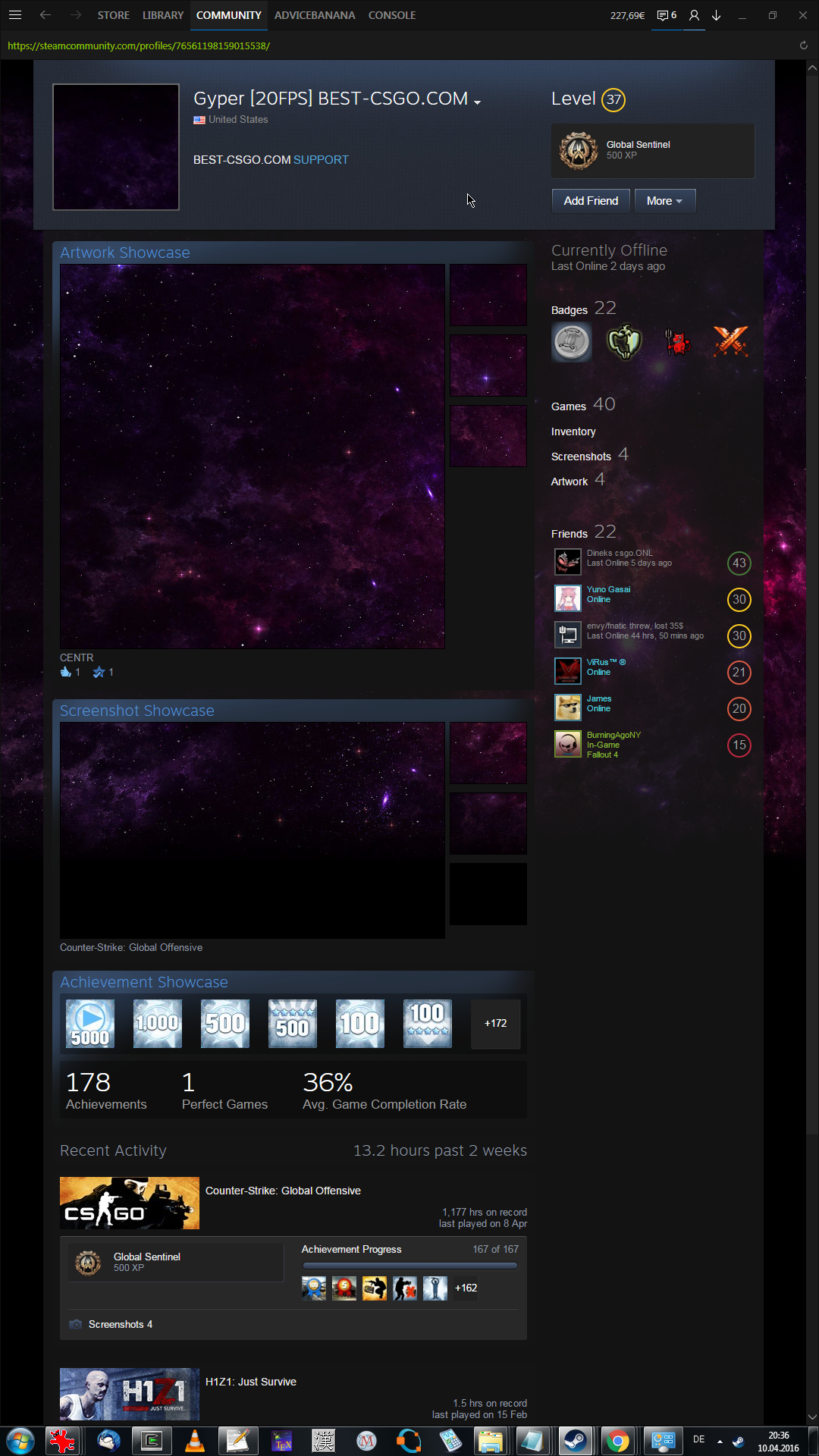The height and width of the screenshot is (1456, 819).
Task: Open the notifications icon showing 6
Action: tap(667, 15)
